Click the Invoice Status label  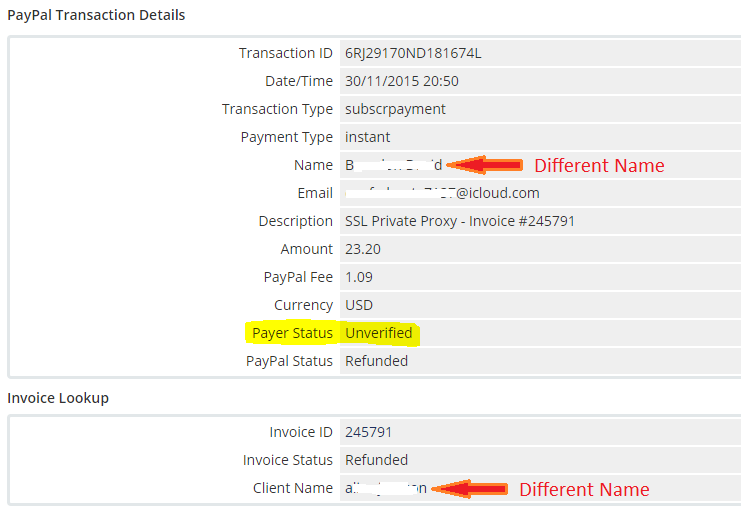[287, 460]
